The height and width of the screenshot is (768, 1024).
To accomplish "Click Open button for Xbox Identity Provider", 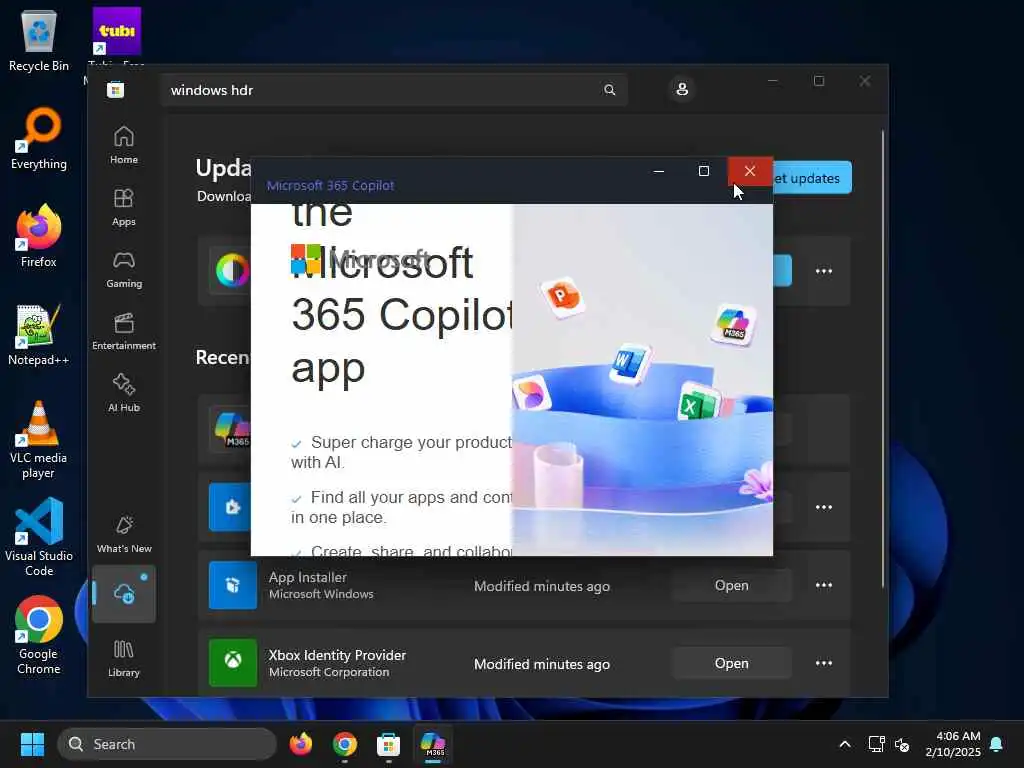I will coord(731,664).
